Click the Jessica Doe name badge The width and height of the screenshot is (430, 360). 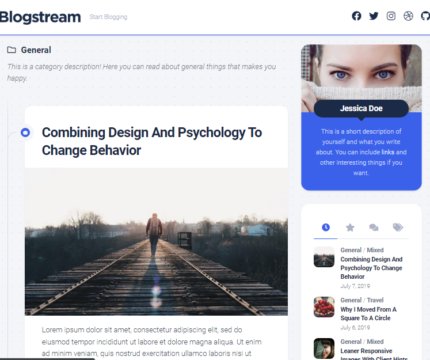pos(361,108)
